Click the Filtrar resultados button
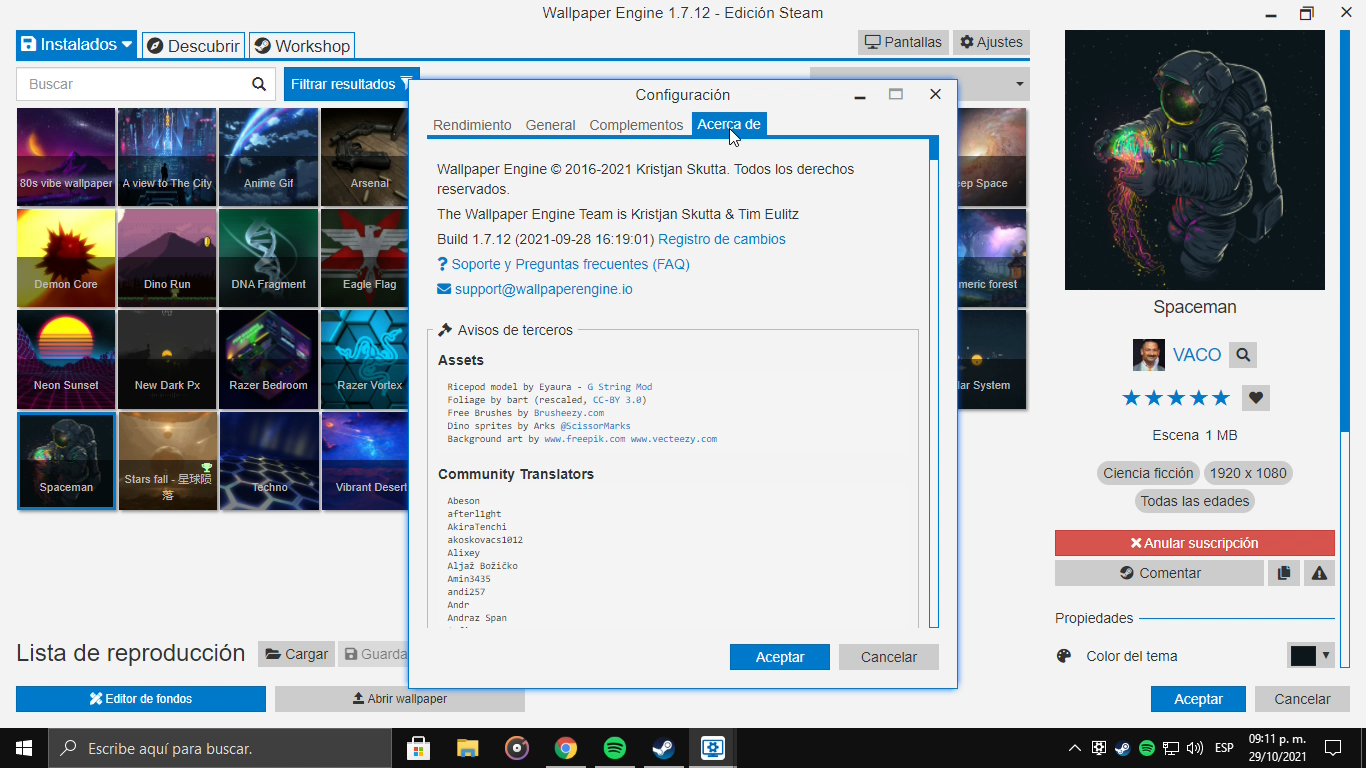 click(x=351, y=84)
